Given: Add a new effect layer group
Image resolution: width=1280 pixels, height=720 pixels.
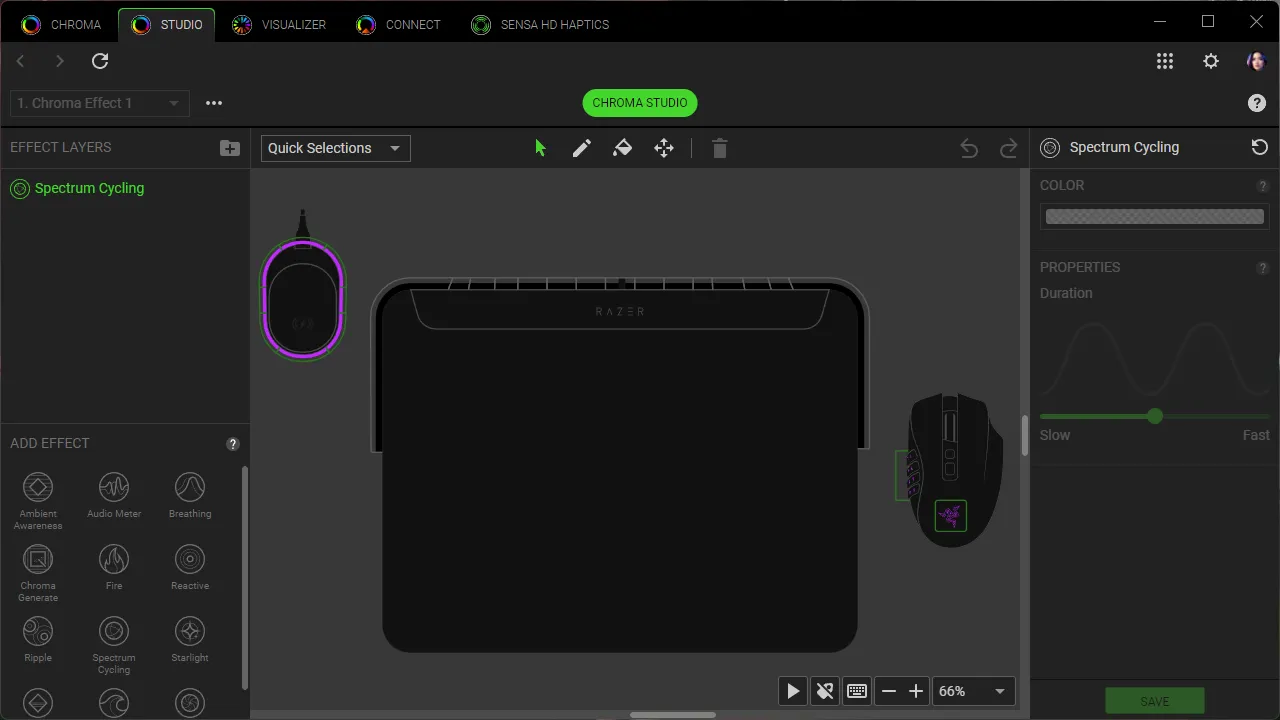Looking at the screenshot, I should click(230, 148).
